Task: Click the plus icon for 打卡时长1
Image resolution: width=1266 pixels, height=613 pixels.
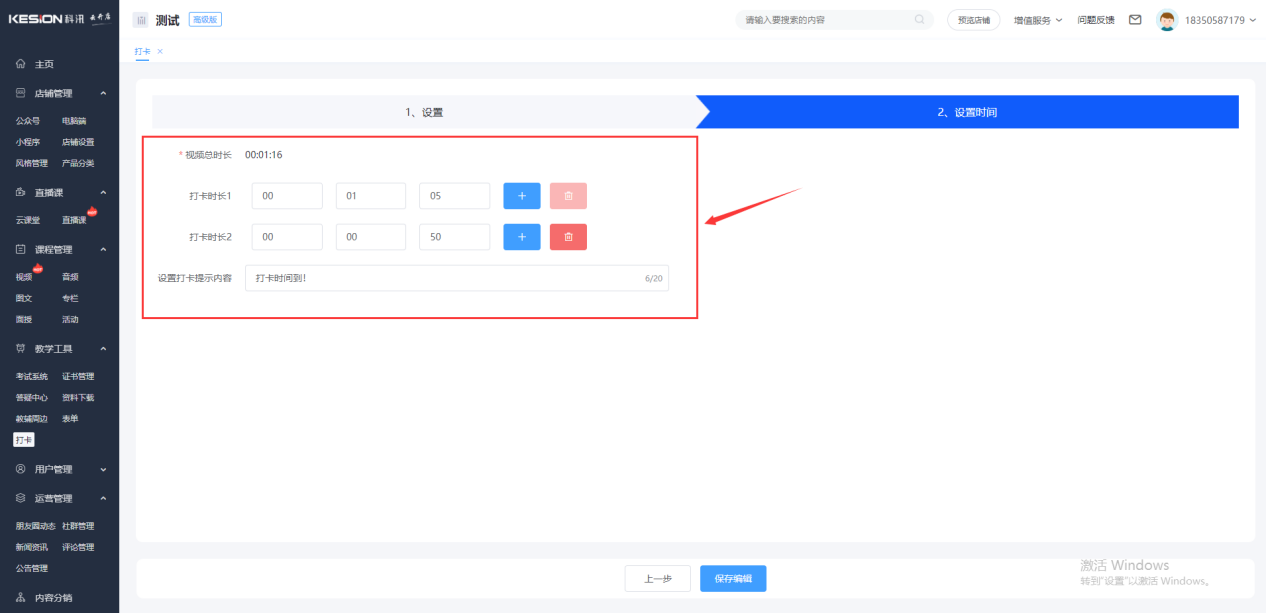Action: click(521, 196)
